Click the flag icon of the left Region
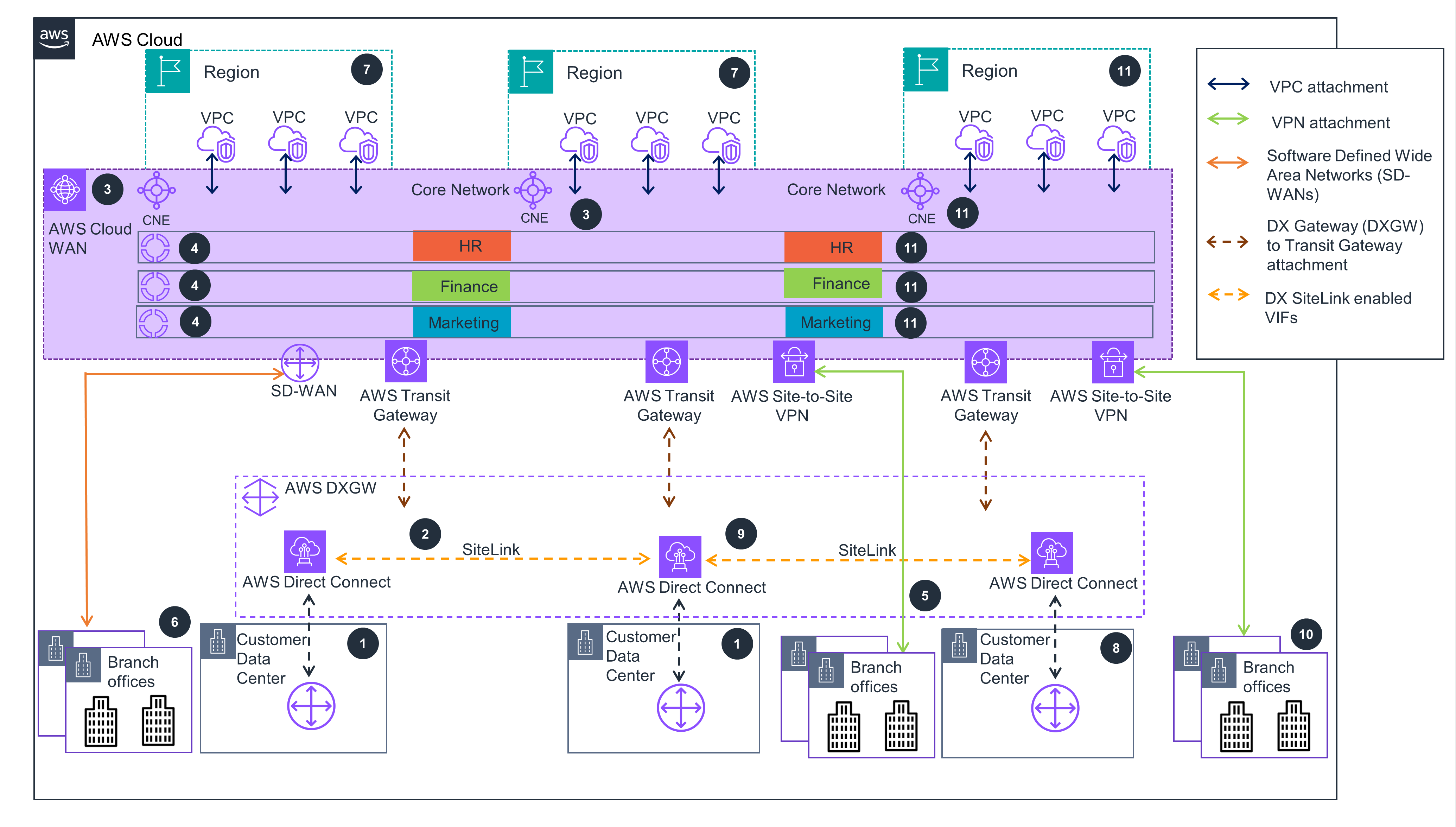This screenshot has width=1456, height=827. (x=168, y=71)
